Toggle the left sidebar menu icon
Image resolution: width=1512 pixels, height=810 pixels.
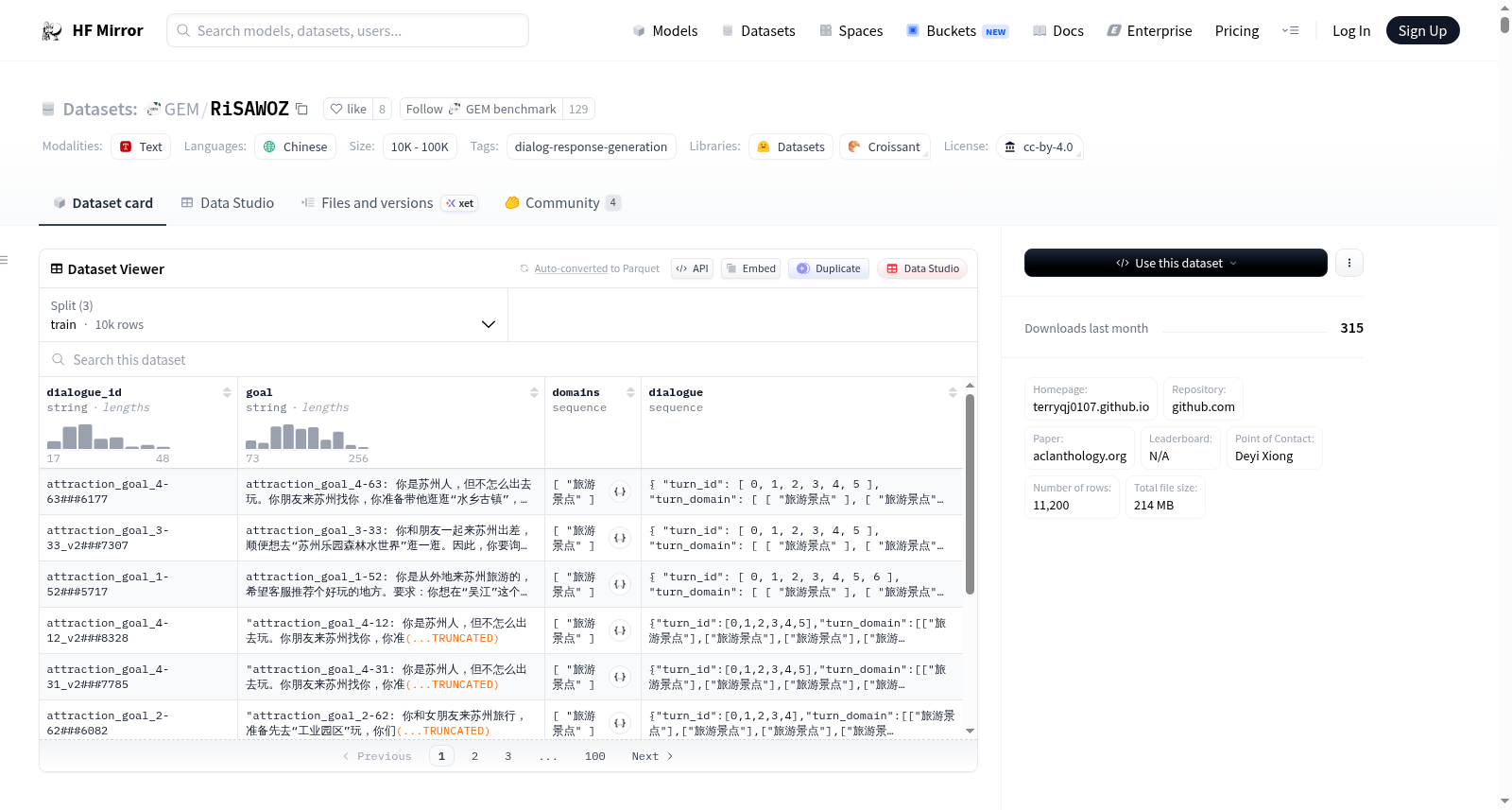(x=4, y=260)
